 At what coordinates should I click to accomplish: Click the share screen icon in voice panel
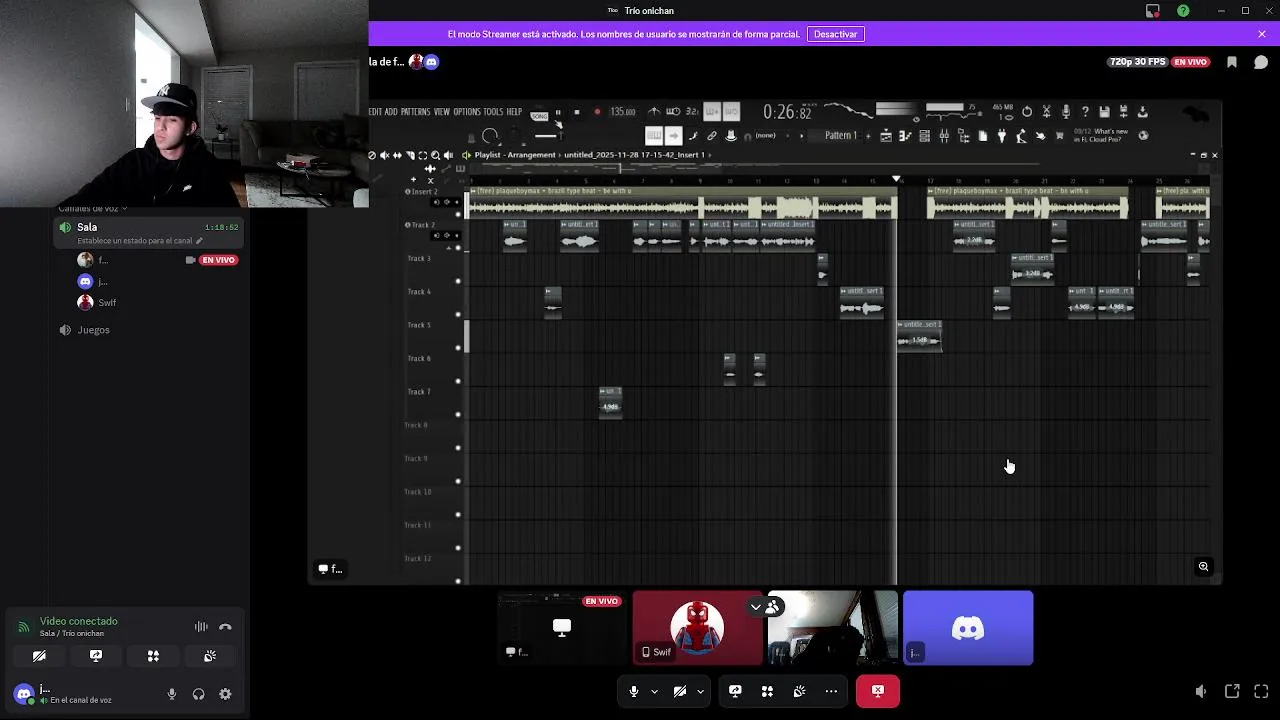click(x=96, y=656)
